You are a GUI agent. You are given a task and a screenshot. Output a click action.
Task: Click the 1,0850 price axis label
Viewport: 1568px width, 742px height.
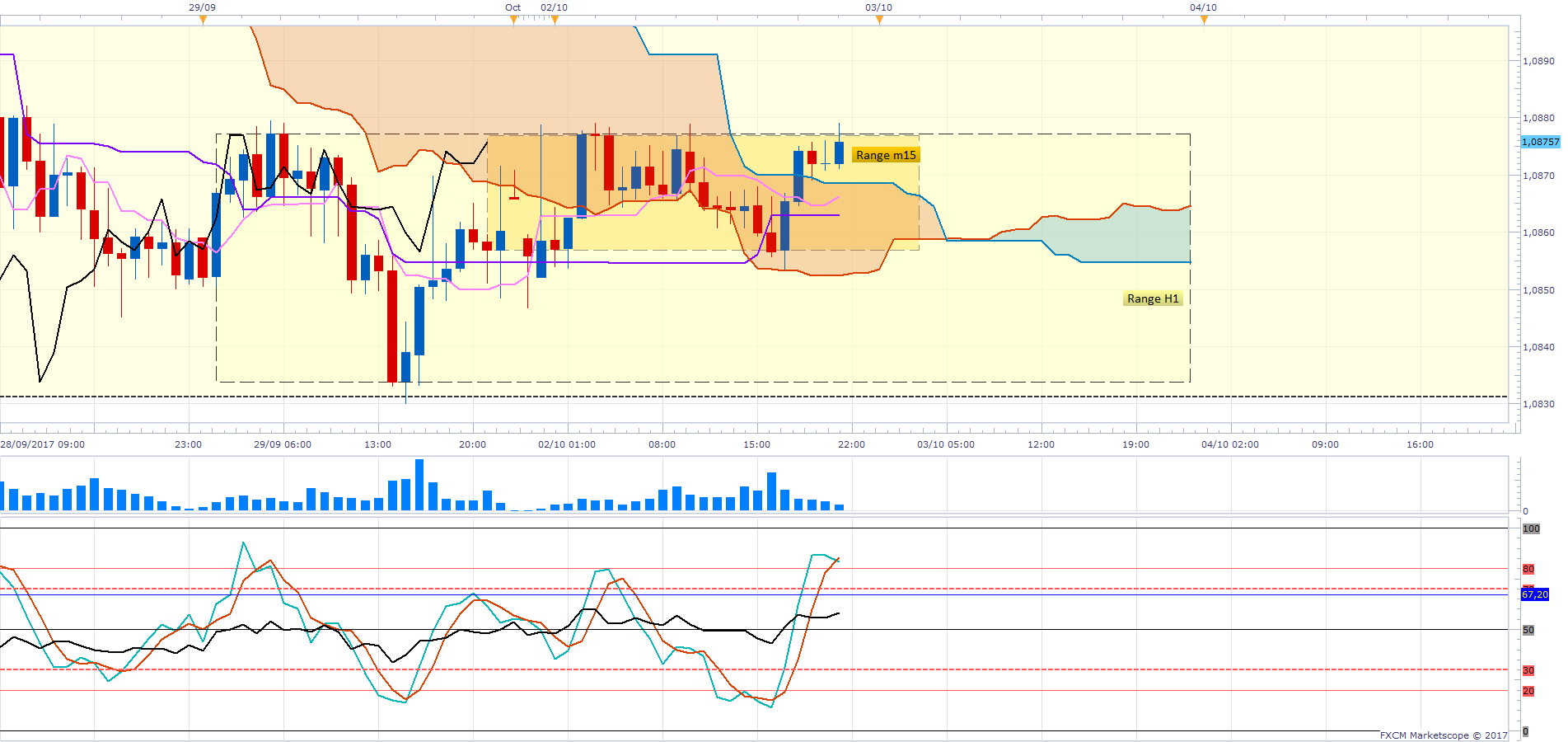pos(1538,290)
